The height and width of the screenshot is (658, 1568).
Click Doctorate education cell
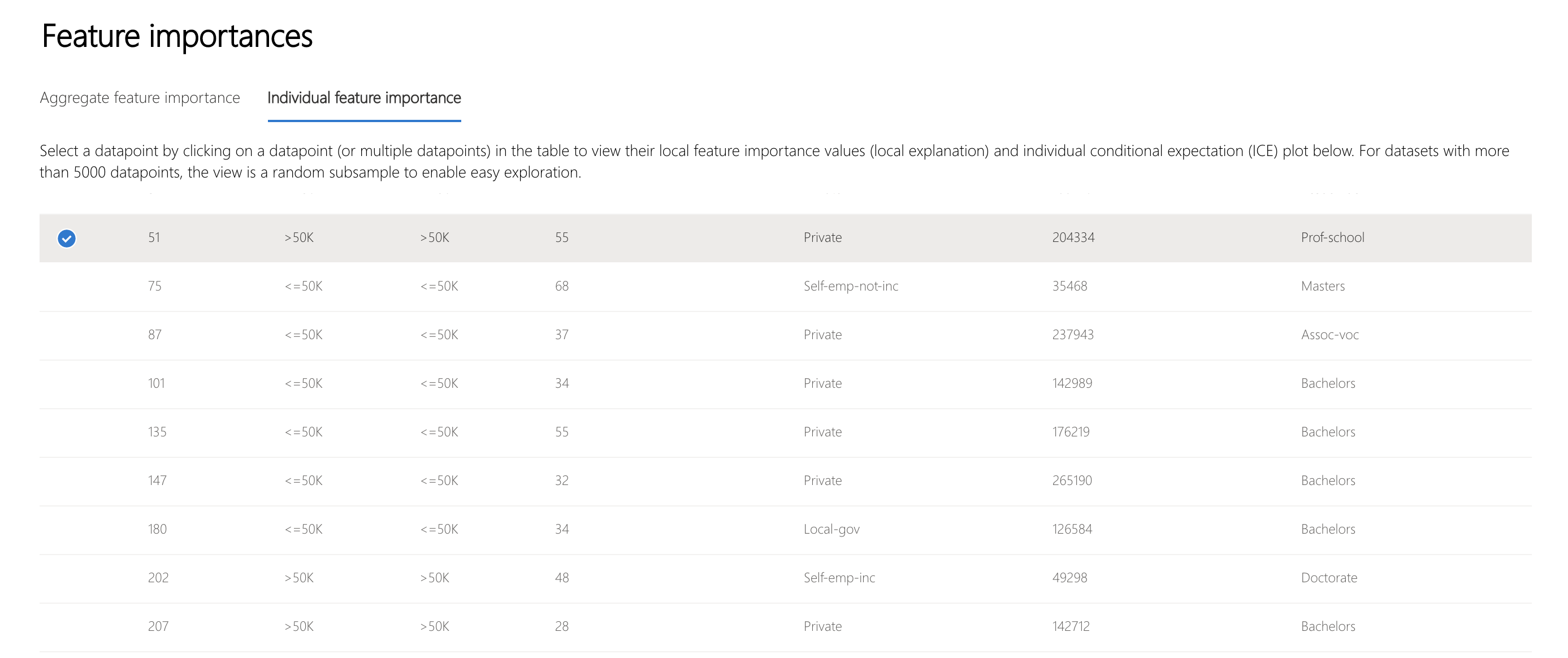click(1329, 578)
